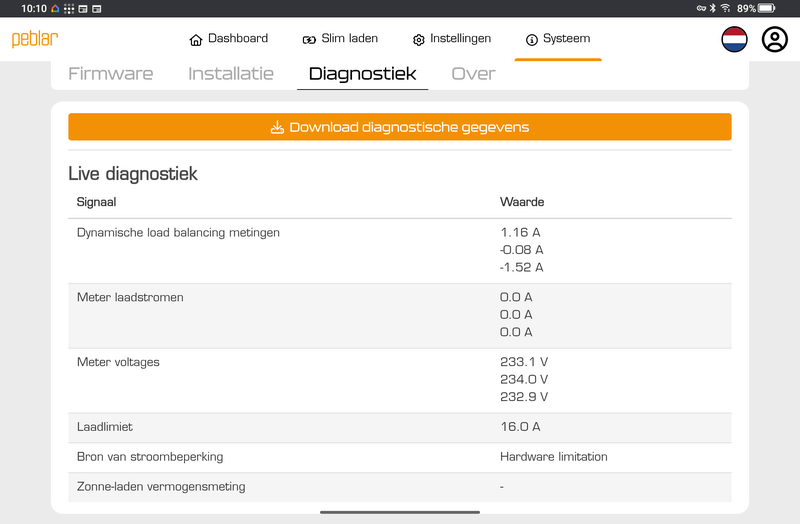Open the Over tab
This screenshot has height=524, width=800.
(x=473, y=73)
